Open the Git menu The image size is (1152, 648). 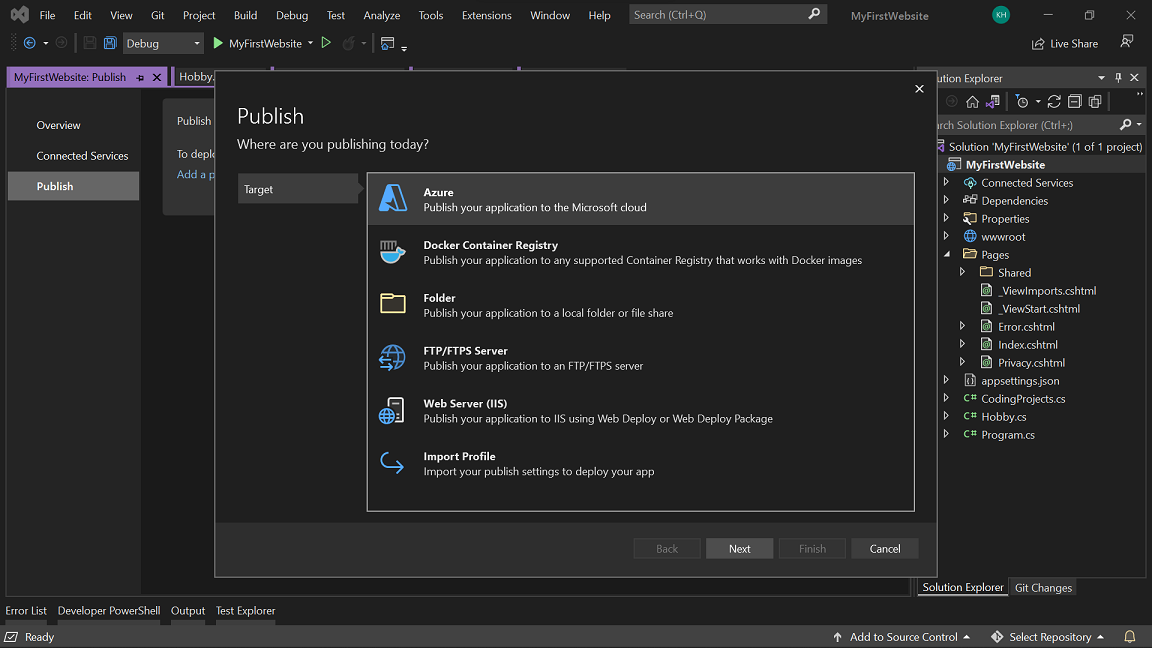(157, 15)
